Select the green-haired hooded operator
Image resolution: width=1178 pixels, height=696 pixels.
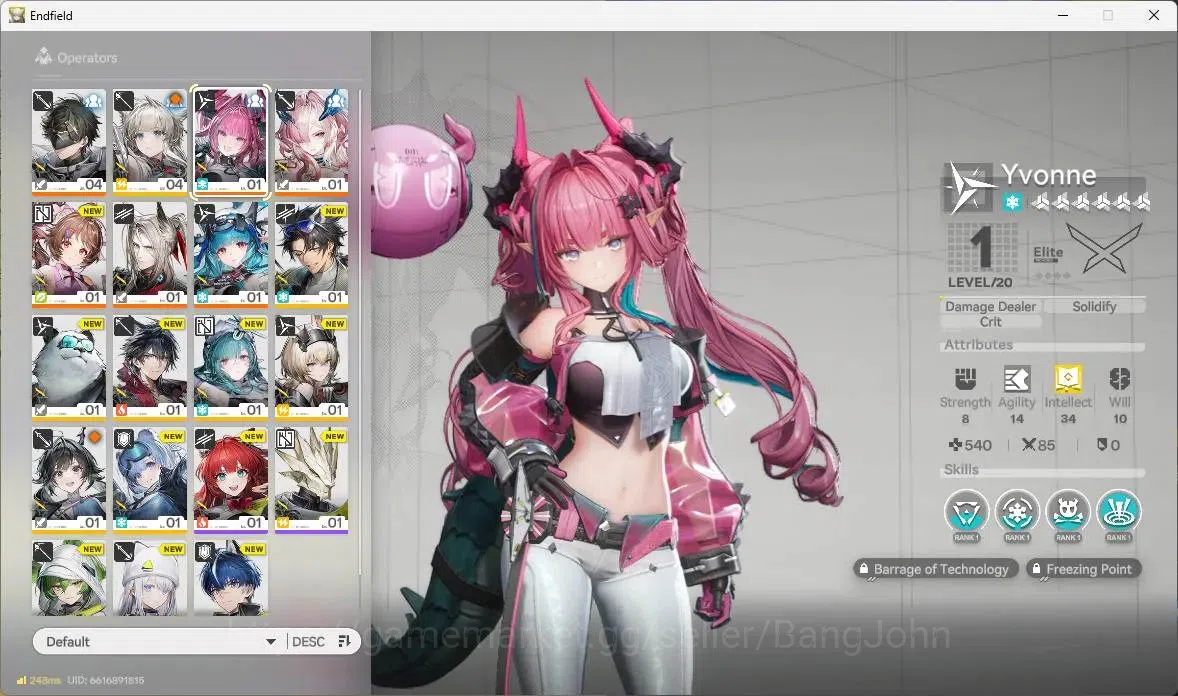pos(69,578)
